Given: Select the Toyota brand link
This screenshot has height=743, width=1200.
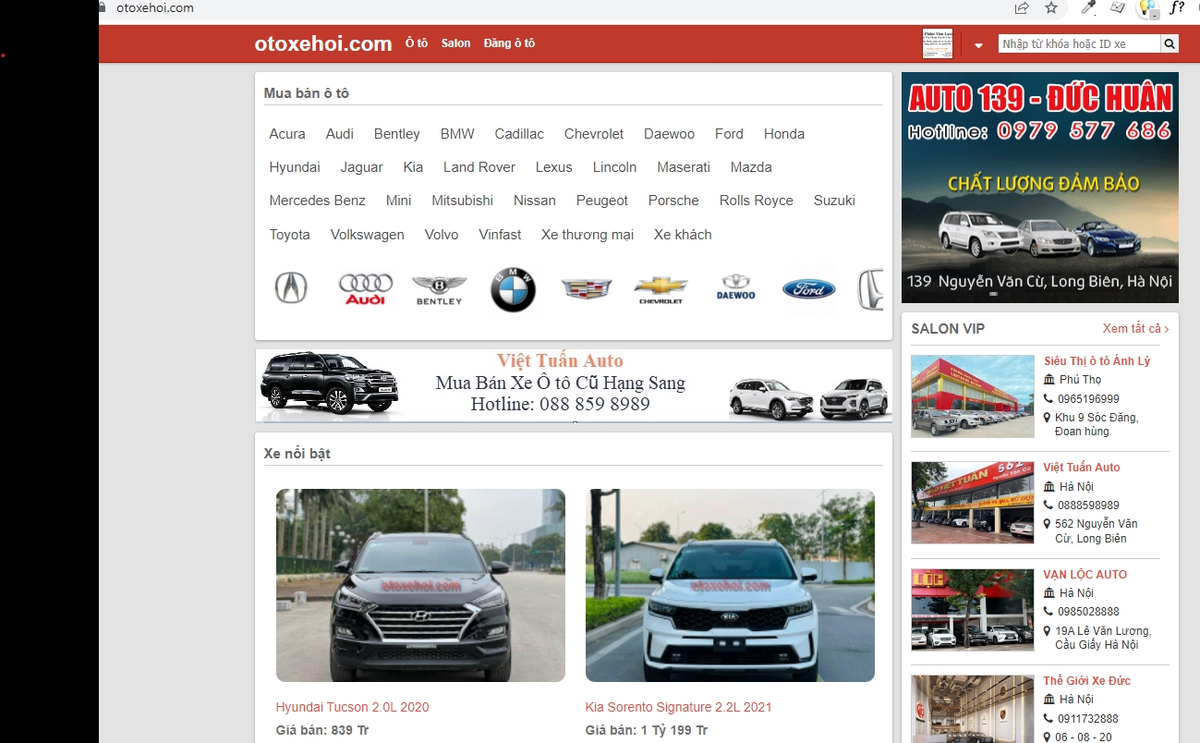Looking at the screenshot, I should tap(290, 234).
